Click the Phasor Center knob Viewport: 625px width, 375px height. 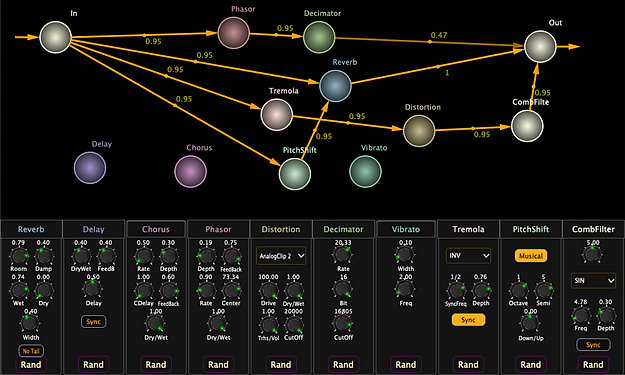point(231,291)
